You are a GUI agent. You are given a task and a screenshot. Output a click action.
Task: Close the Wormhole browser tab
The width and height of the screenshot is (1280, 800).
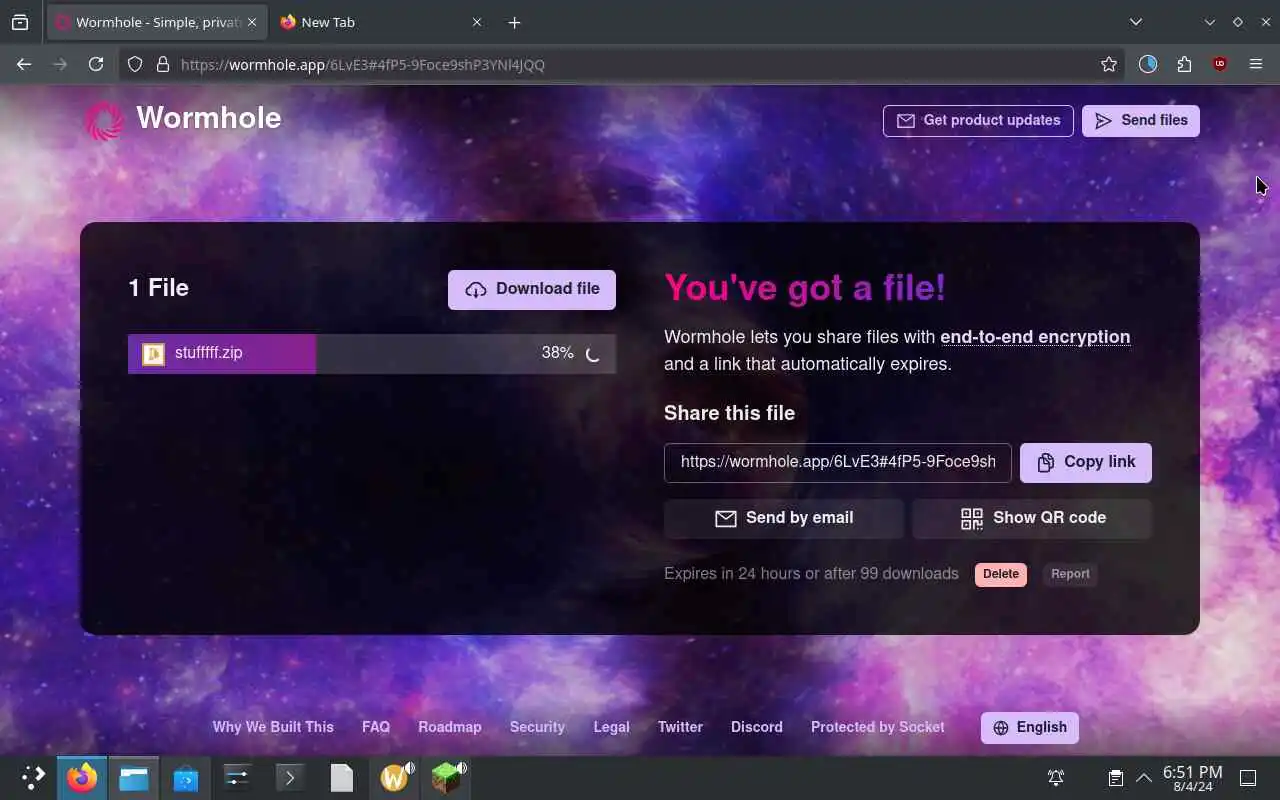(252, 22)
